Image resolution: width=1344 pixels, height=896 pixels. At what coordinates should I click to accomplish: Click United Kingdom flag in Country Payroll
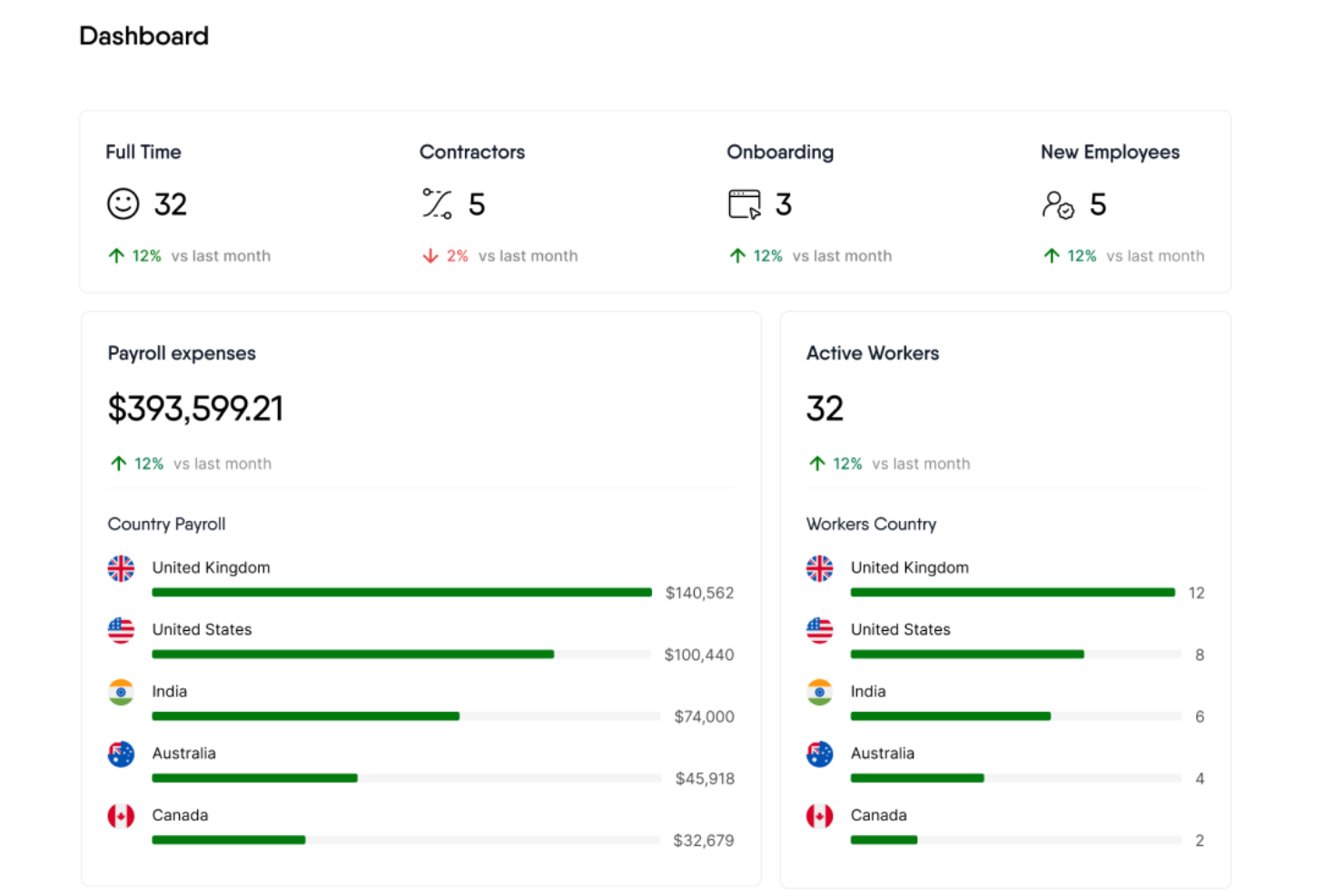[x=121, y=568]
